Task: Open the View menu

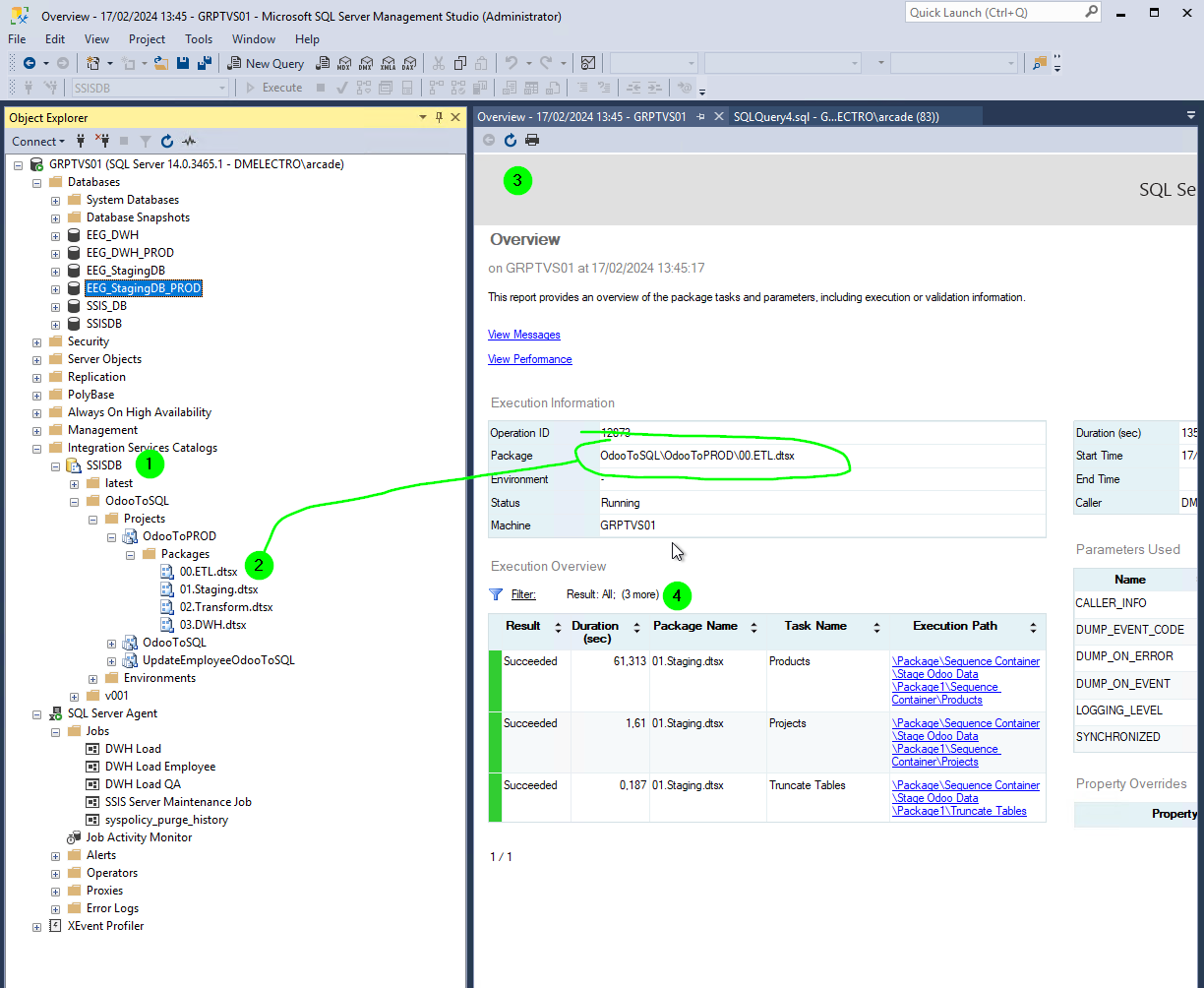Action: point(97,39)
